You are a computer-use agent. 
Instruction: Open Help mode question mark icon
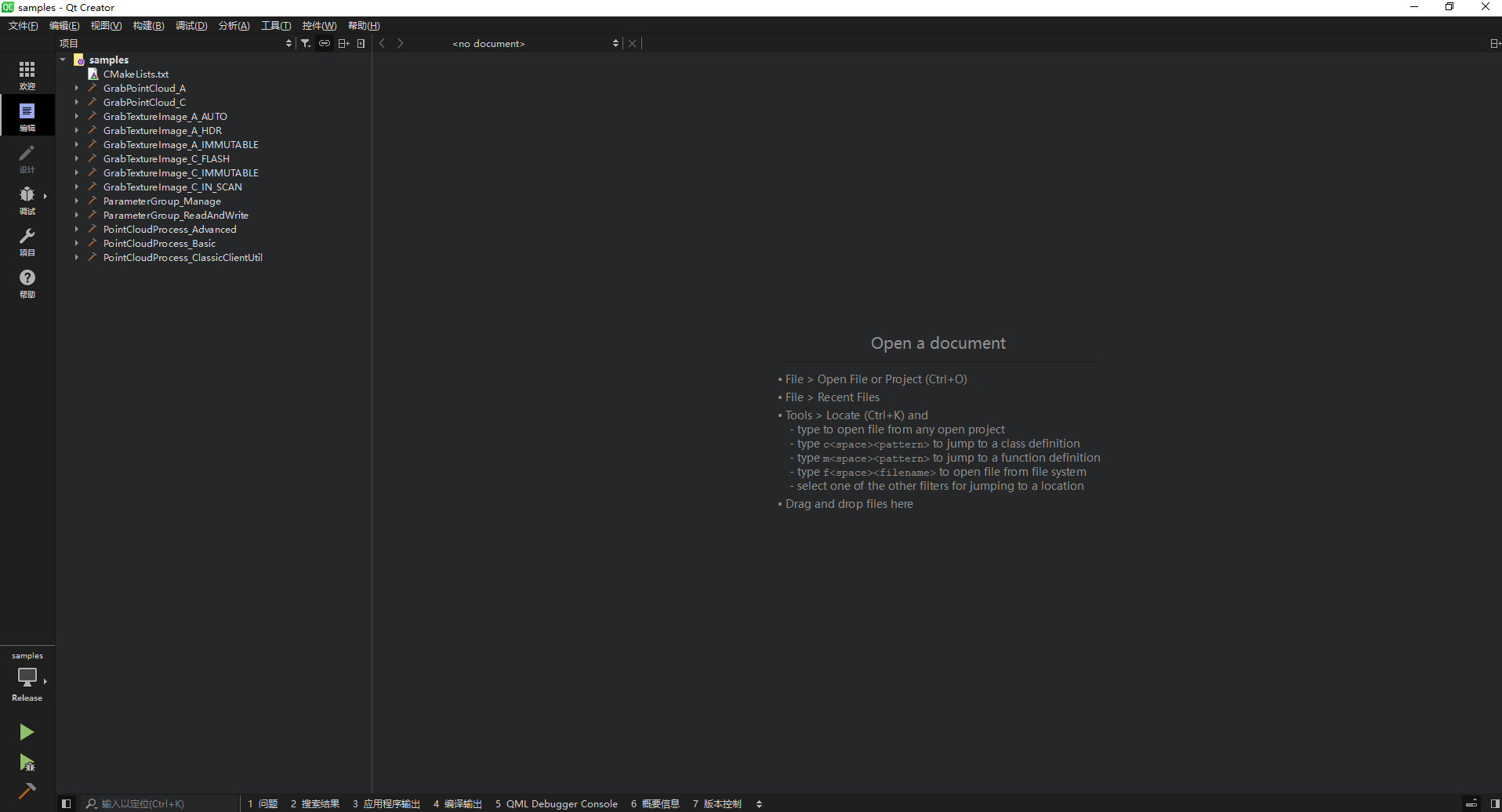27,282
